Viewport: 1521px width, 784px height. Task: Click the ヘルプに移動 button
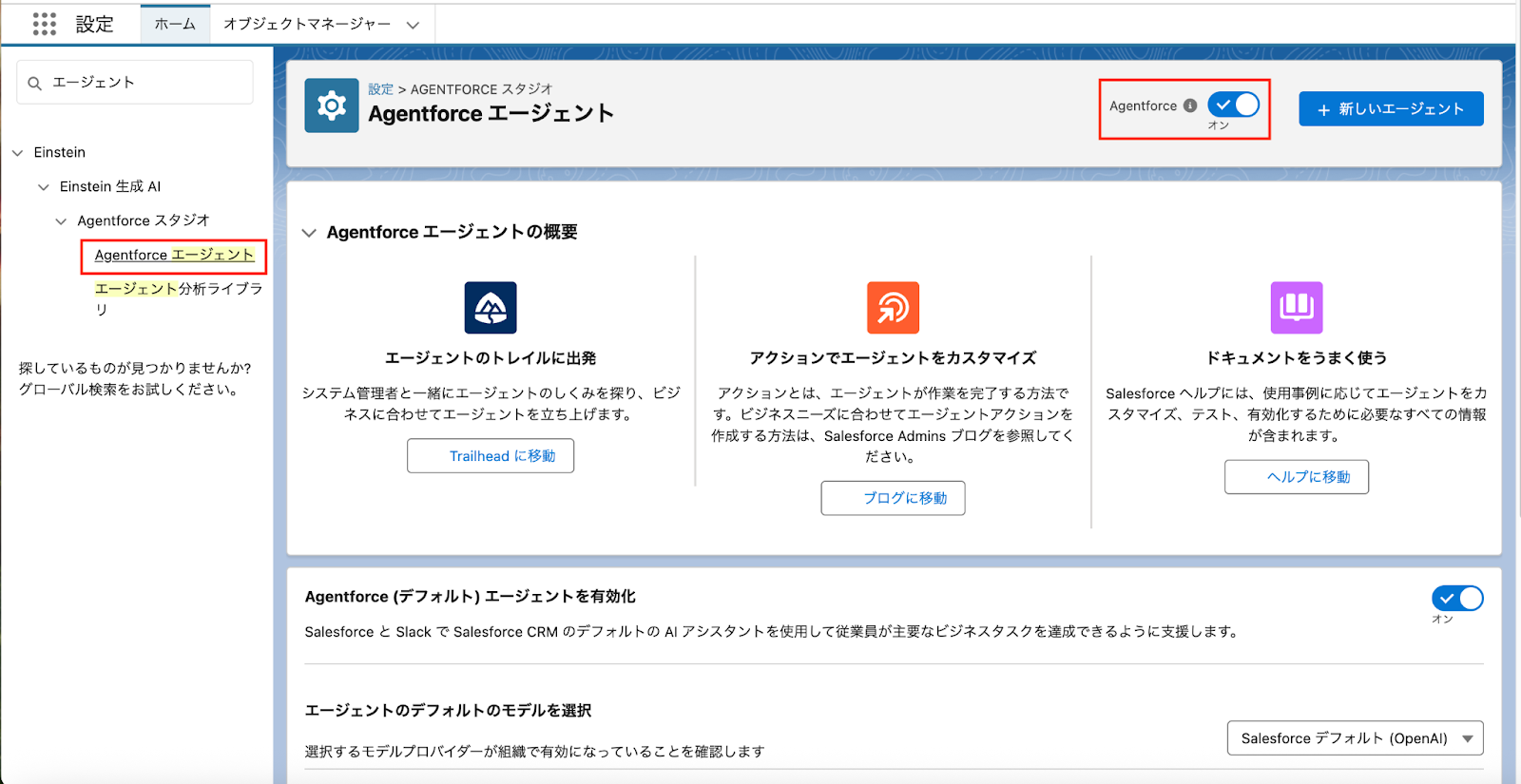tap(1297, 477)
